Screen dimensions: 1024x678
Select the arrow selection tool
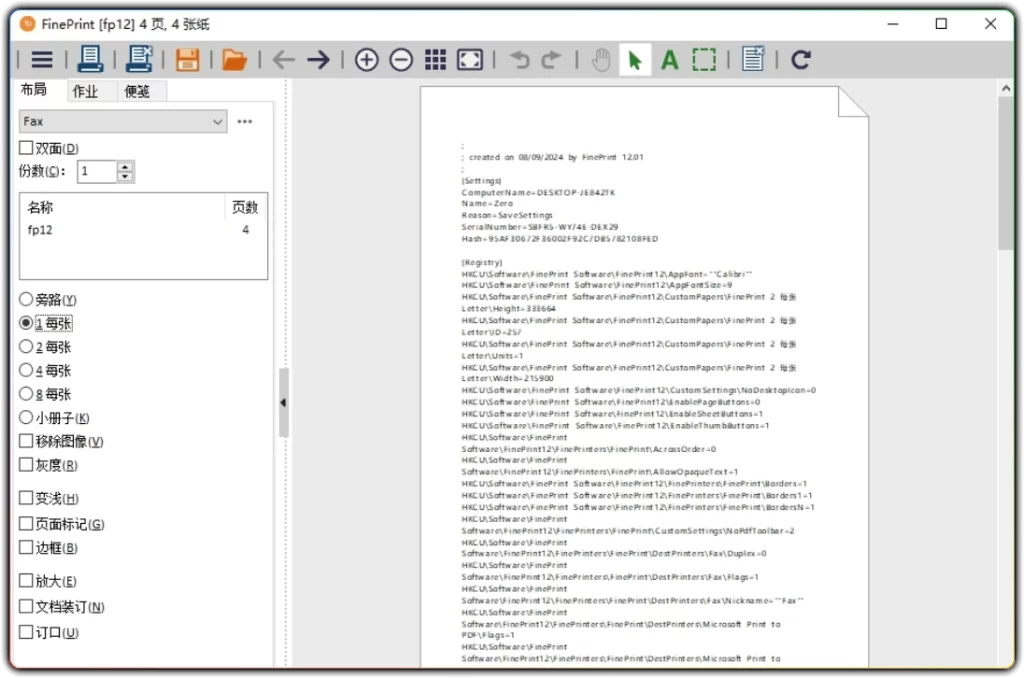click(x=634, y=59)
